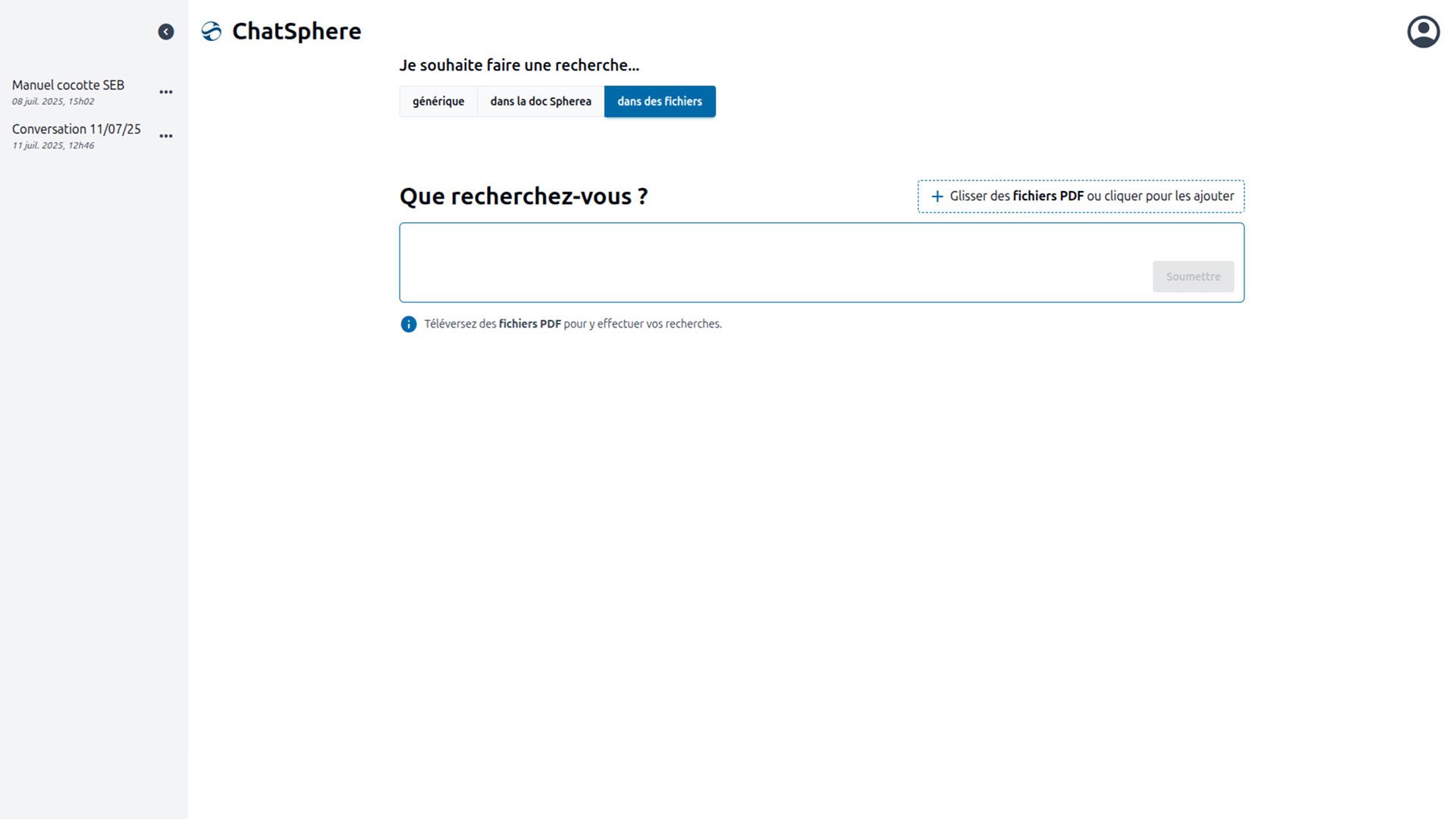Click the plus icon to add PDF files

[x=937, y=196]
